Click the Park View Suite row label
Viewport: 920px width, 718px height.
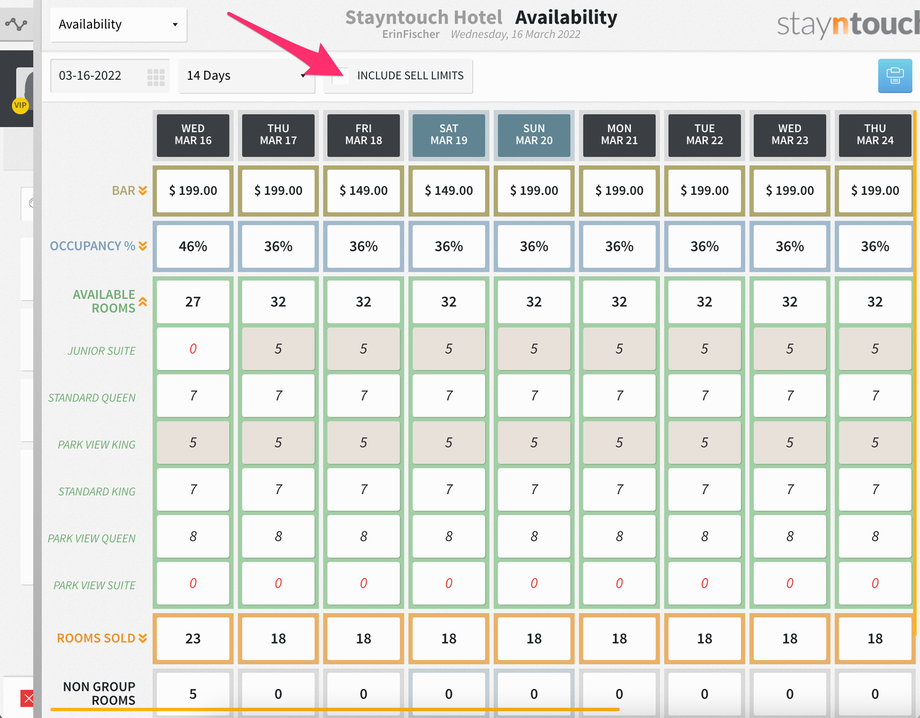point(94,585)
